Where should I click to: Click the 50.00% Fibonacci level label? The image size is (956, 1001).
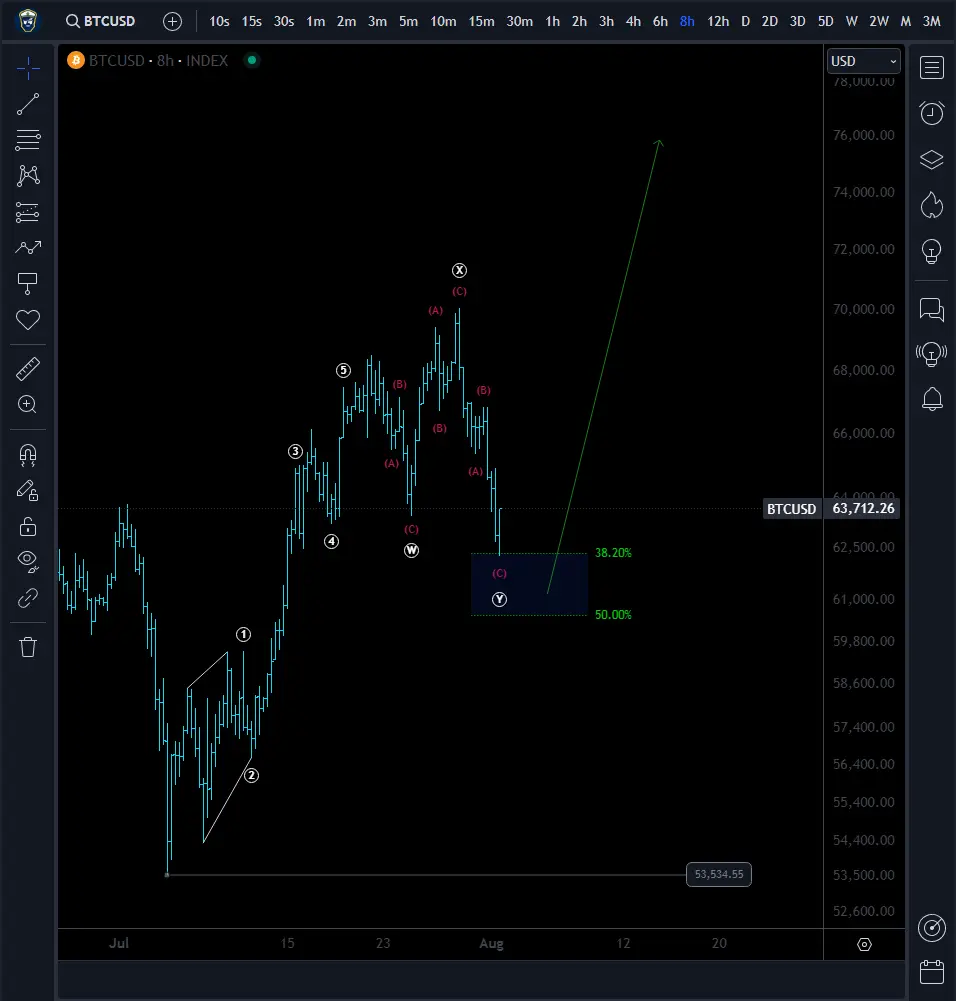[613, 615]
